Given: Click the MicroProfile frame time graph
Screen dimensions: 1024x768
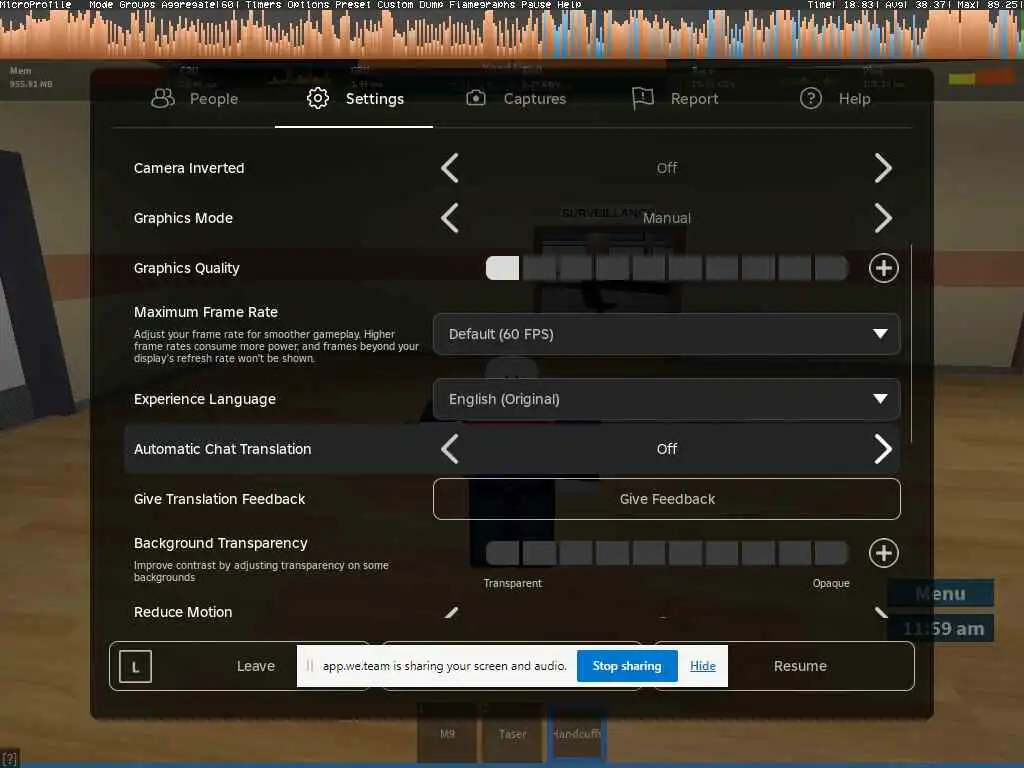Looking at the screenshot, I should (x=512, y=34).
